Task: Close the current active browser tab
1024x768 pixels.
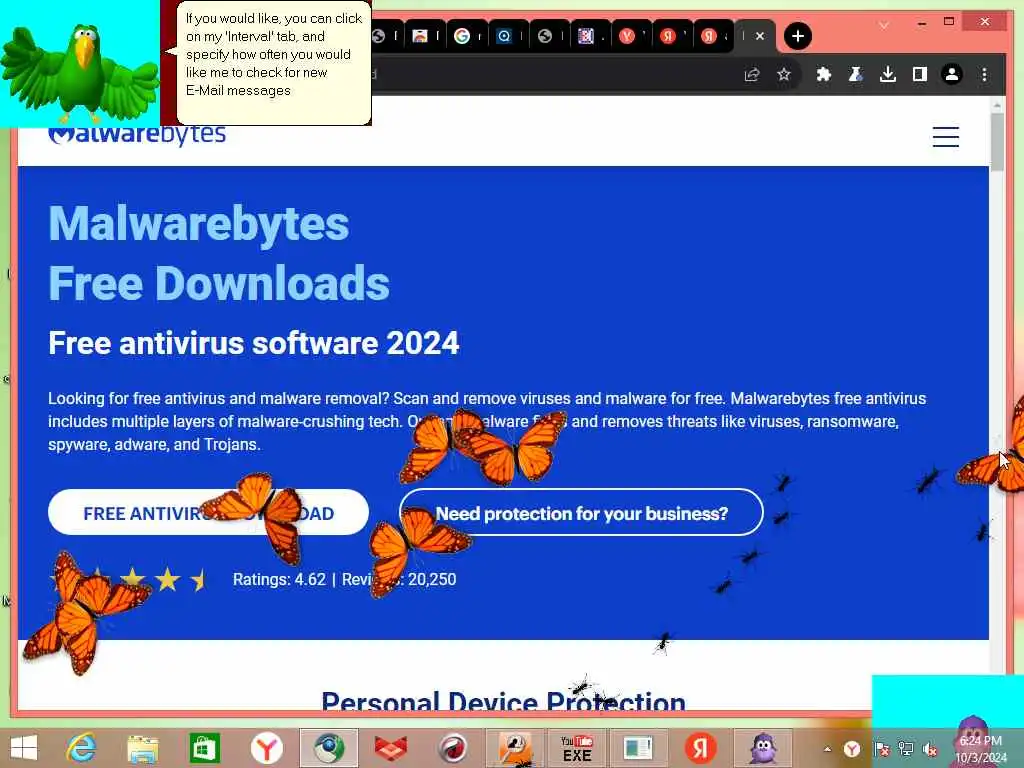Action: click(x=760, y=36)
